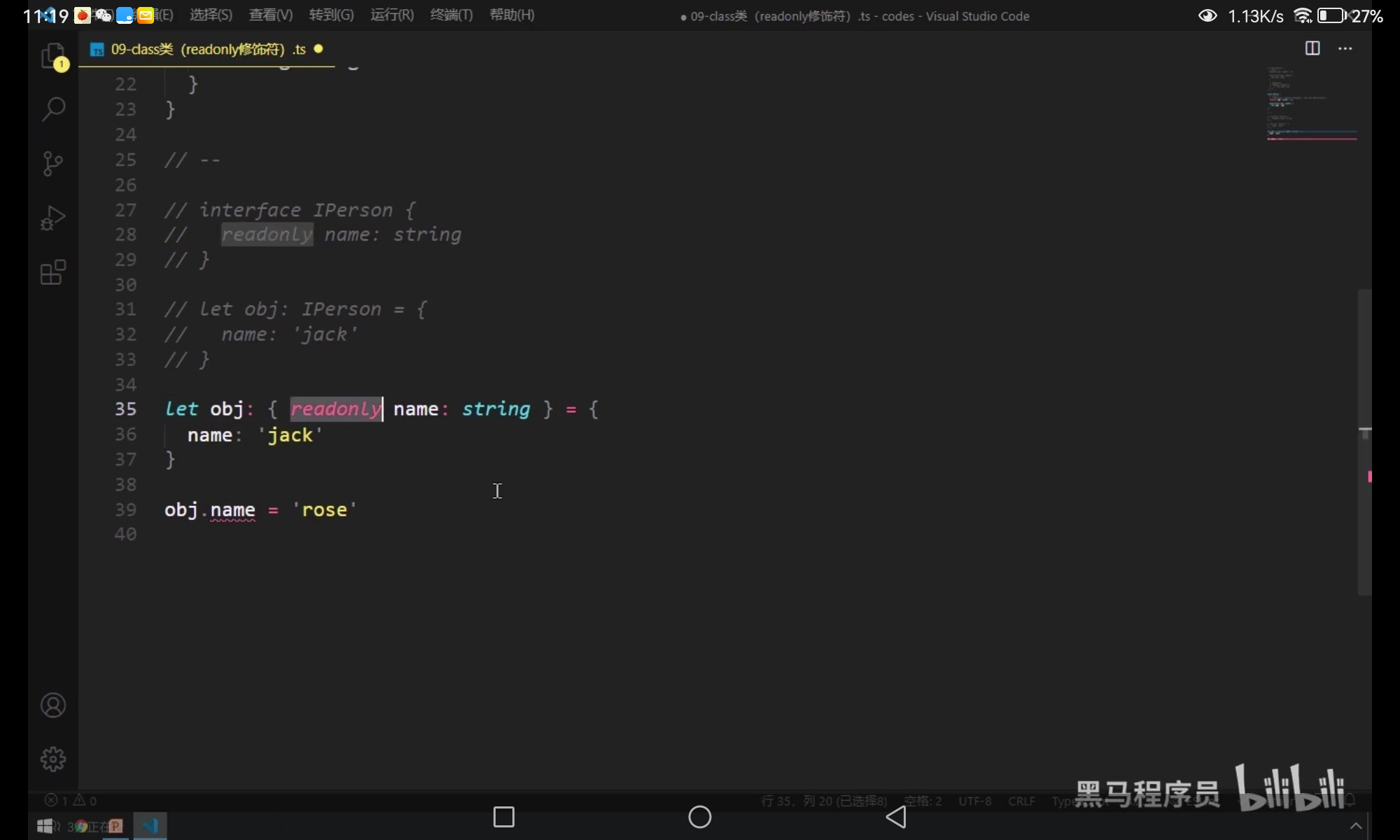1400x840 pixels.
Task: Open the Search panel
Action: tap(53, 109)
